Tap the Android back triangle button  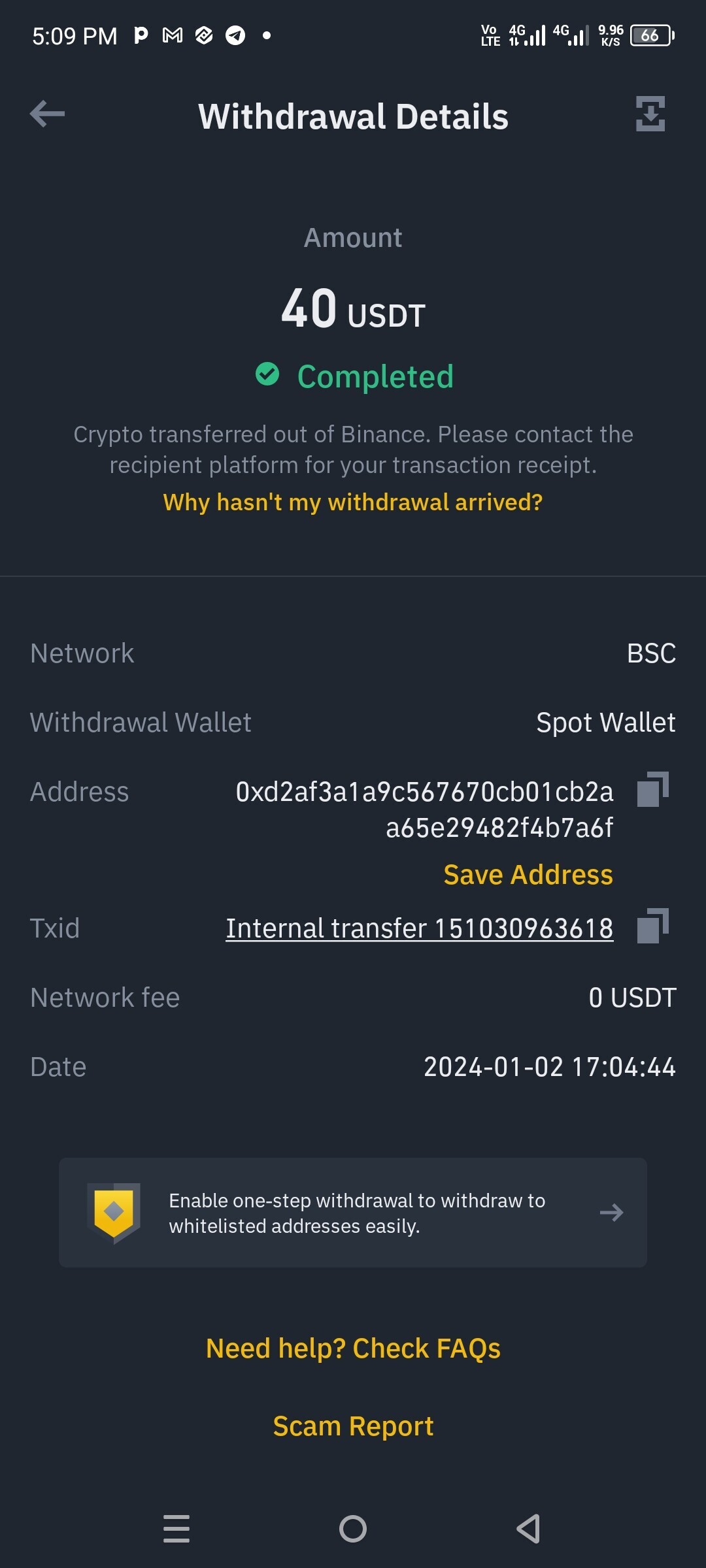pos(528,1528)
